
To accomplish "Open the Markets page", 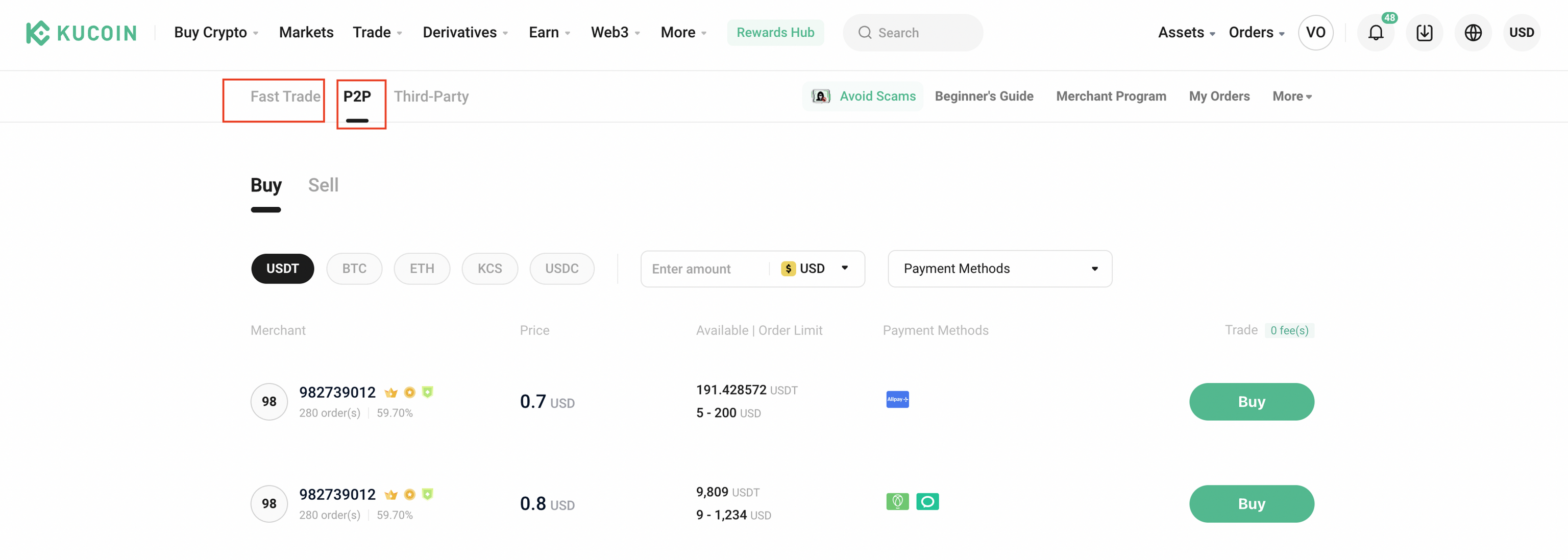I will (x=306, y=33).
